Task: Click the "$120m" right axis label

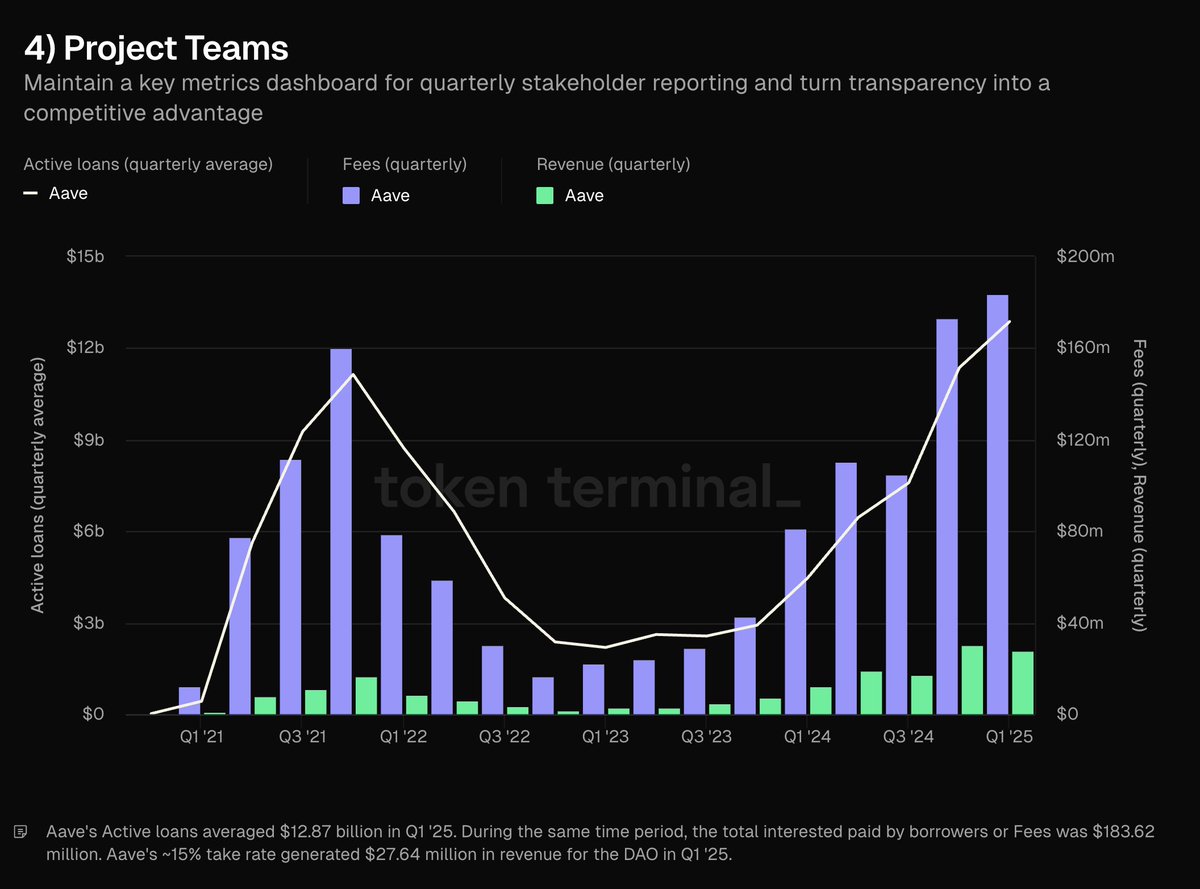Action: click(x=1084, y=440)
